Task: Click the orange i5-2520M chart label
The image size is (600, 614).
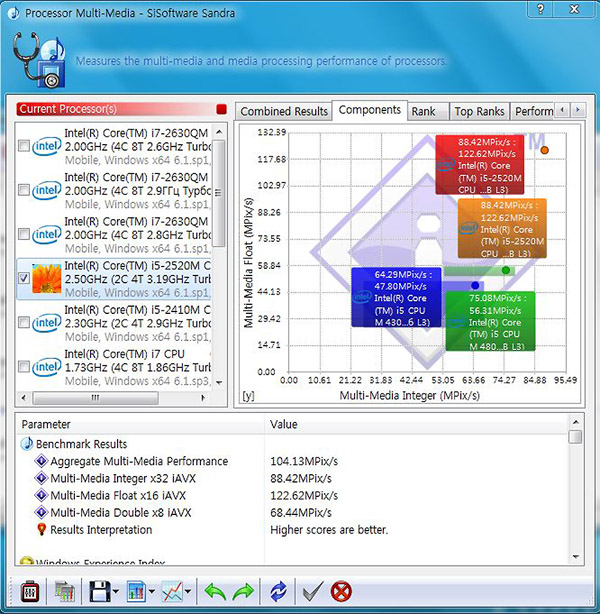Action: pyautogui.click(x=502, y=228)
